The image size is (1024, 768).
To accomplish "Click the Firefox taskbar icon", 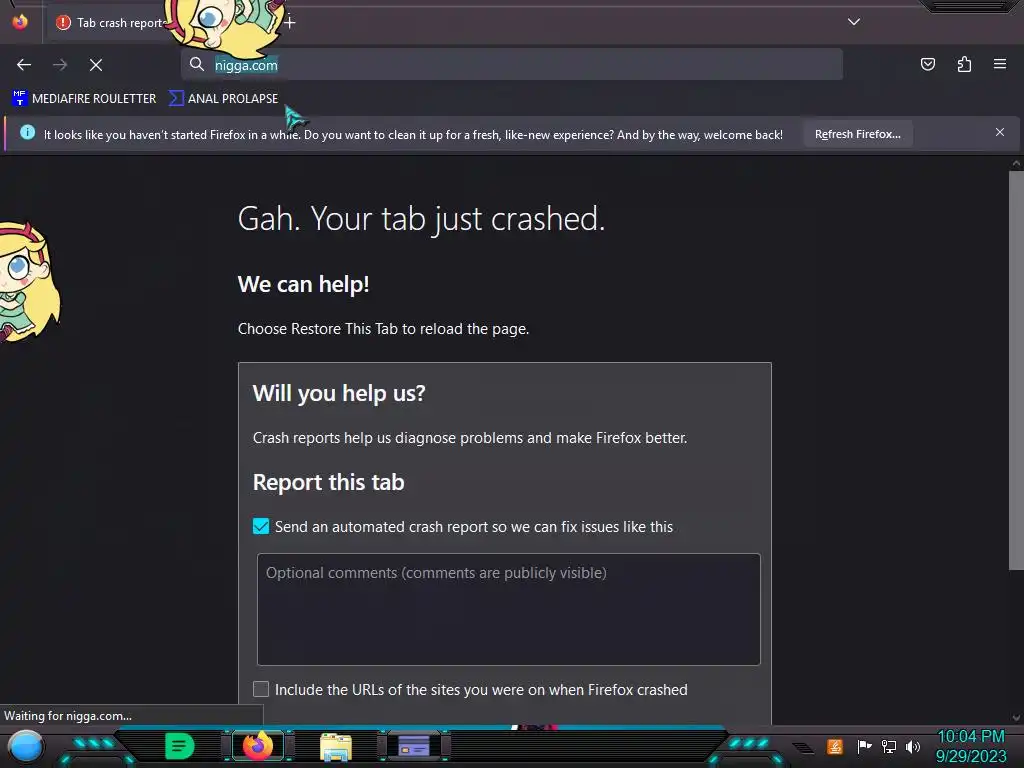I will 257,746.
